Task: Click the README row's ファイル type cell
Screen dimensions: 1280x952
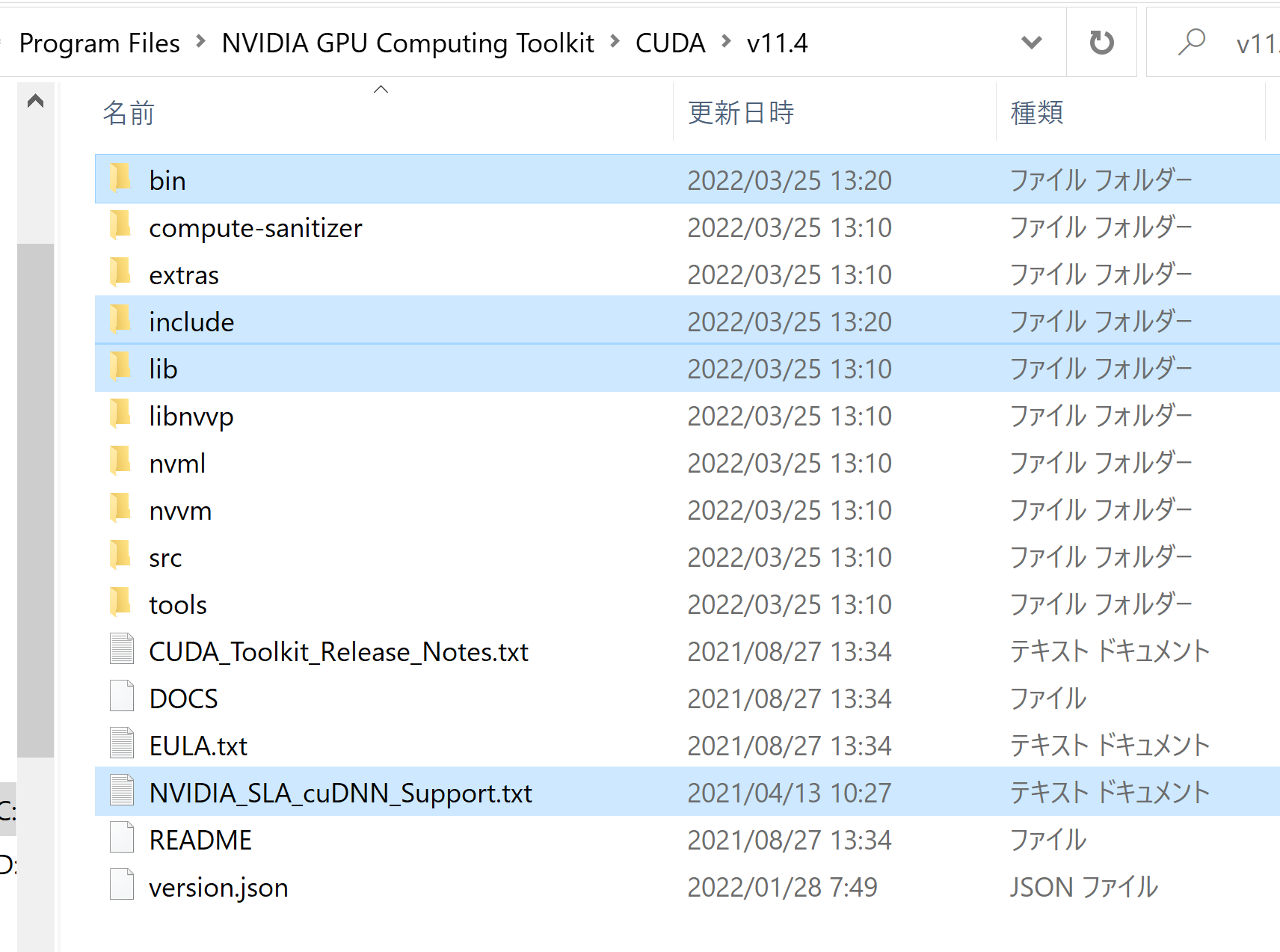Action: tap(1048, 841)
